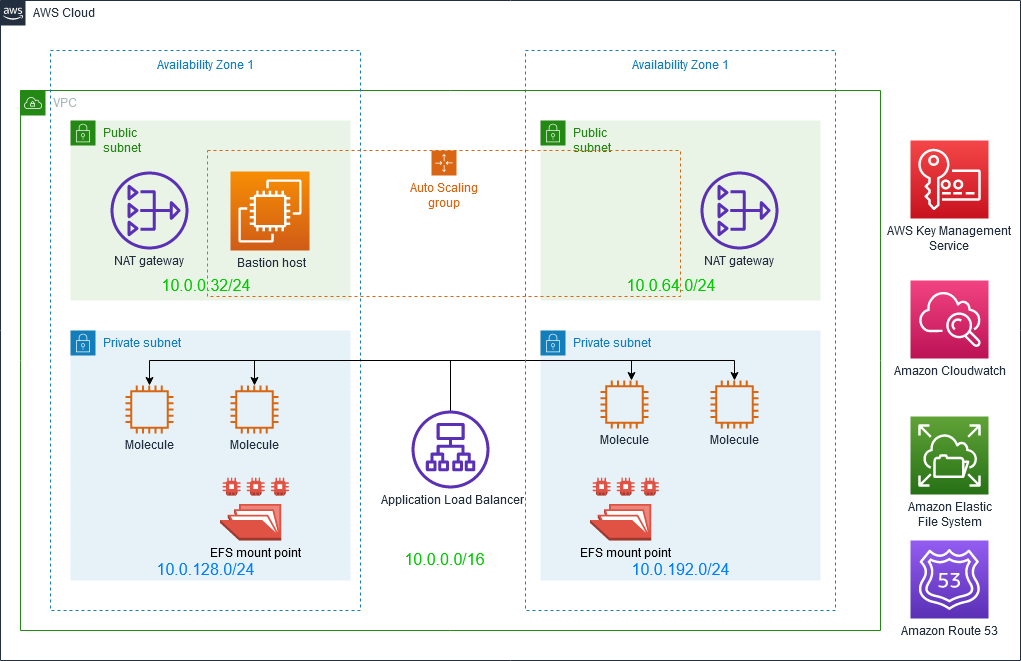Click the right 'Private subnet' label
Viewport: 1021px width, 661px height.
click(612, 343)
